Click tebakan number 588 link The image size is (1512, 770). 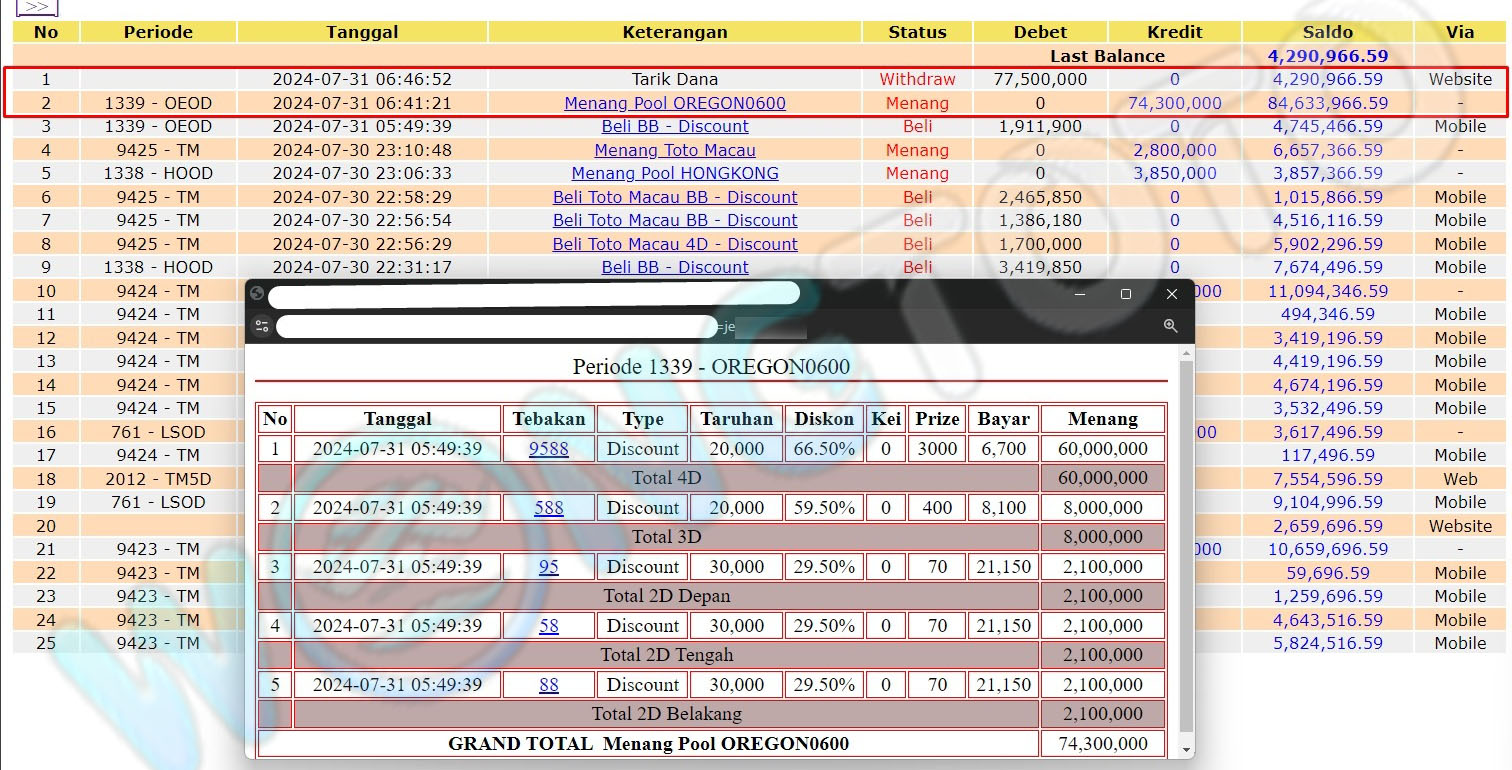(x=548, y=508)
